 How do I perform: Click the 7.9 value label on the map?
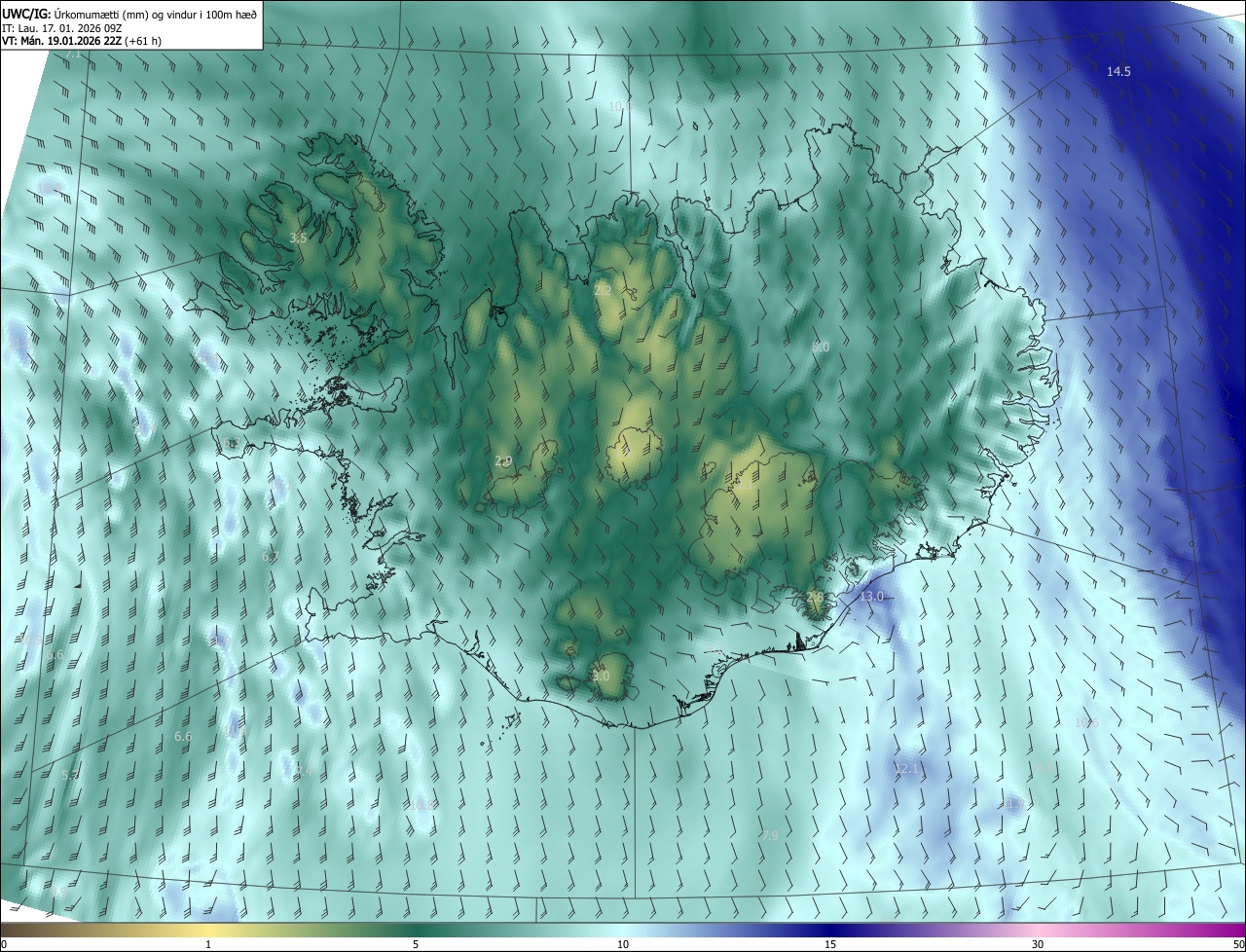(x=769, y=835)
